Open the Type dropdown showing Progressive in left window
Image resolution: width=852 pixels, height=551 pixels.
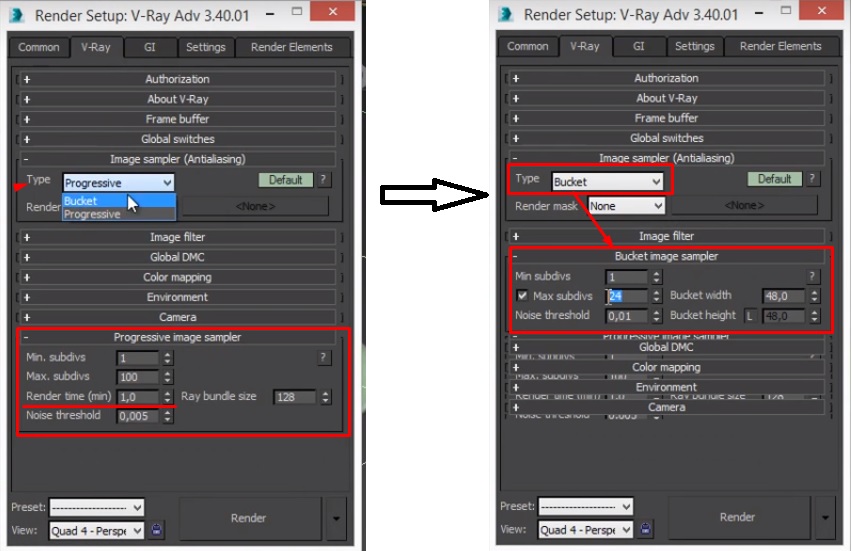tap(118, 183)
